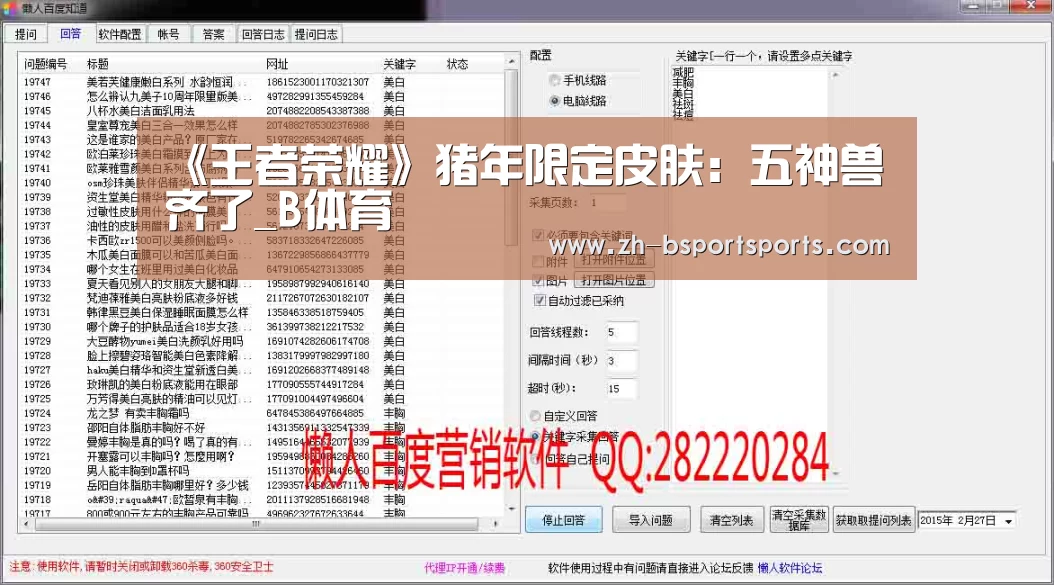Select the 回答 tab
1054x585 pixels.
pyautogui.click(x=70, y=34)
